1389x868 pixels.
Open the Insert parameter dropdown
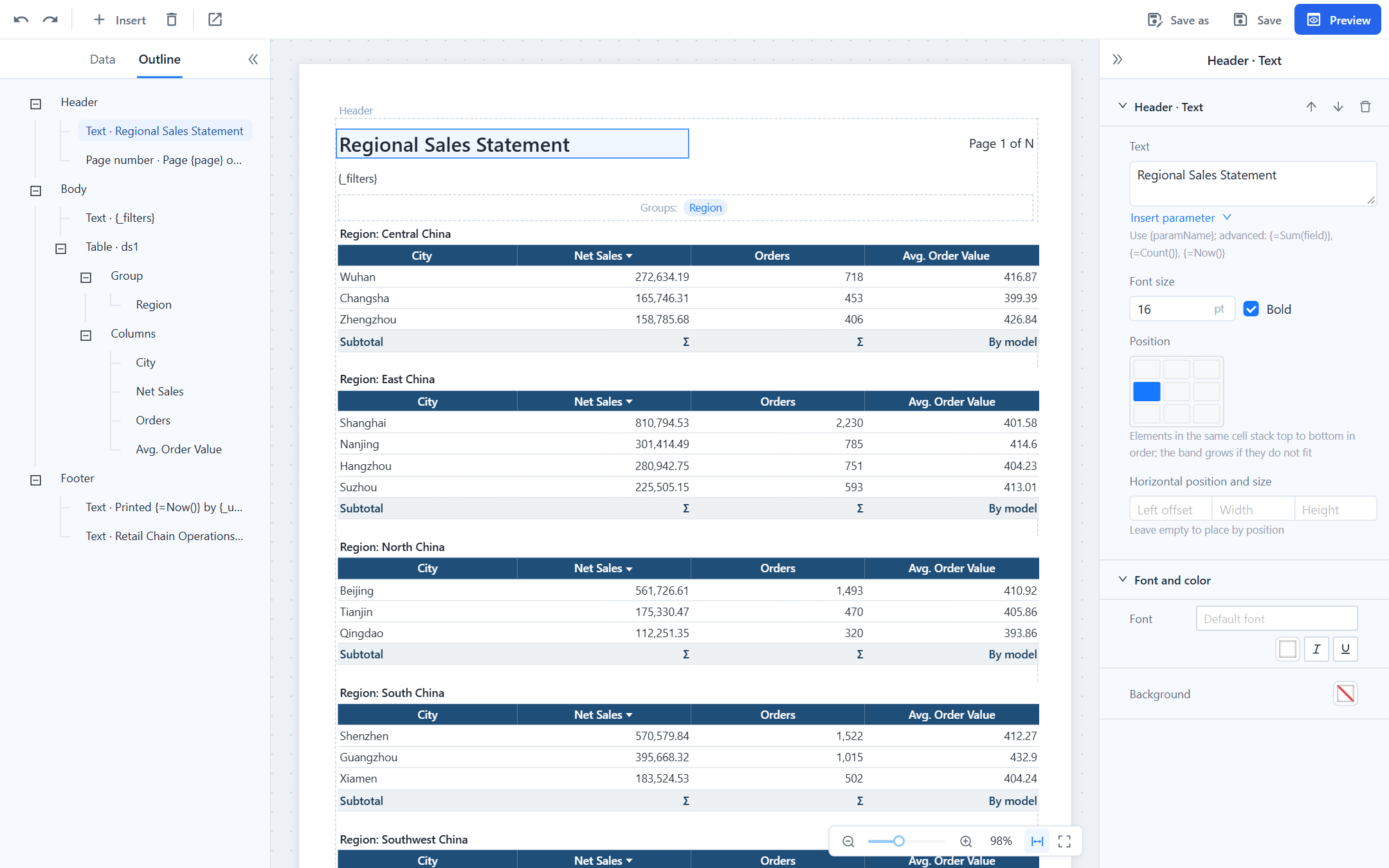coord(1180,218)
